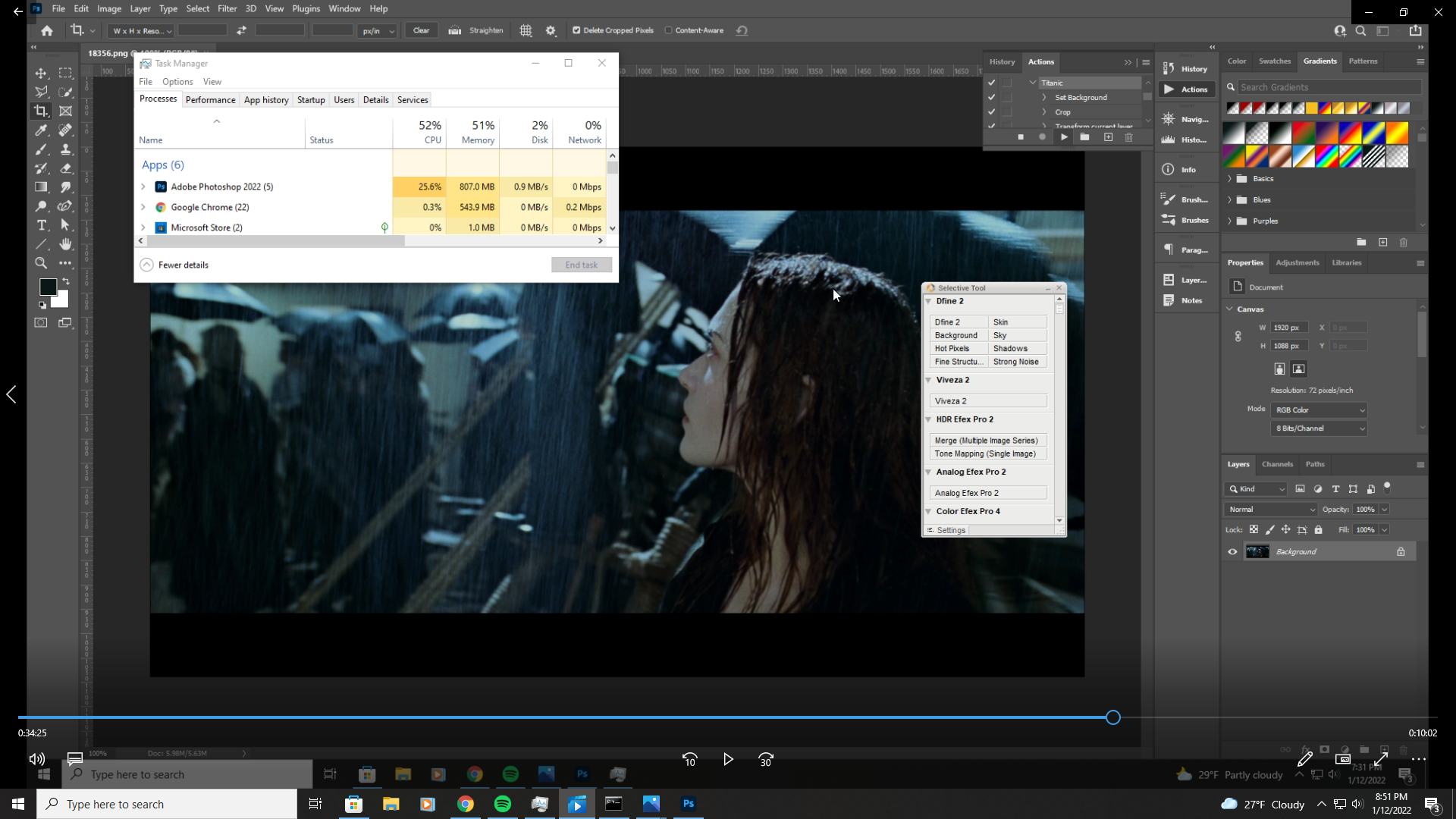The height and width of the screenshot is (819, 1456).
Task: Toggle Delete Cropped Pixels checkbox
Action: coord(577,30)
